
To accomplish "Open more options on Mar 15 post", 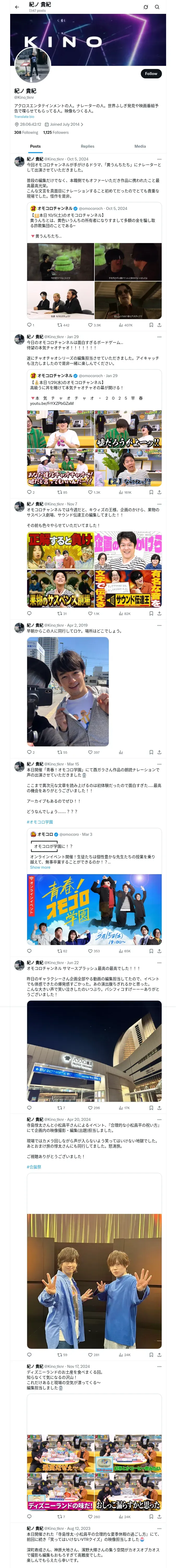I will [159, 764].
